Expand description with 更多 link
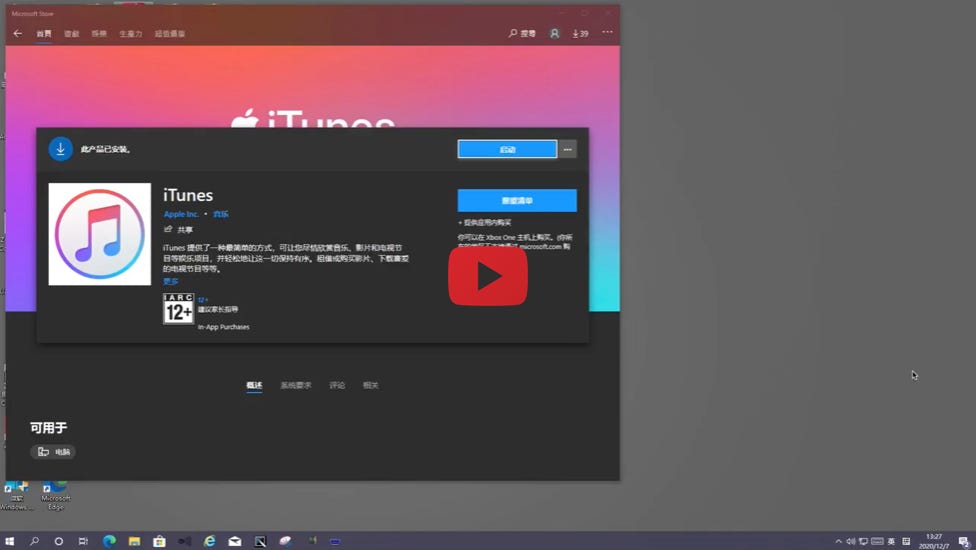Image resolution: width=976 pixels, height=550 pixels. tap(171, 281)
